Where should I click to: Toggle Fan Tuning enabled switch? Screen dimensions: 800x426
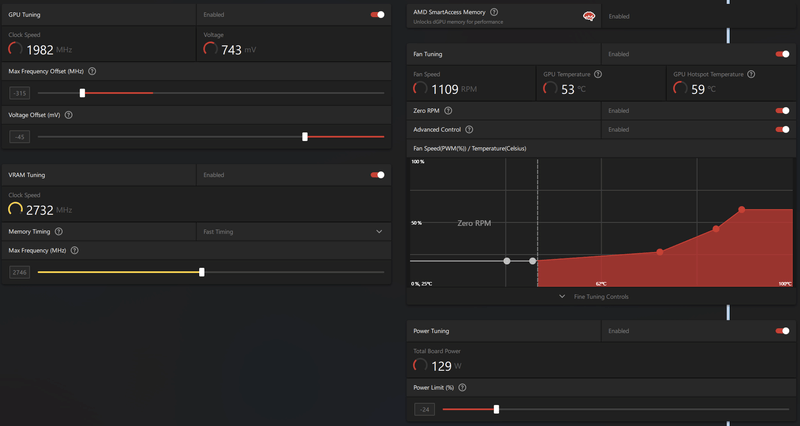point(782,54)
